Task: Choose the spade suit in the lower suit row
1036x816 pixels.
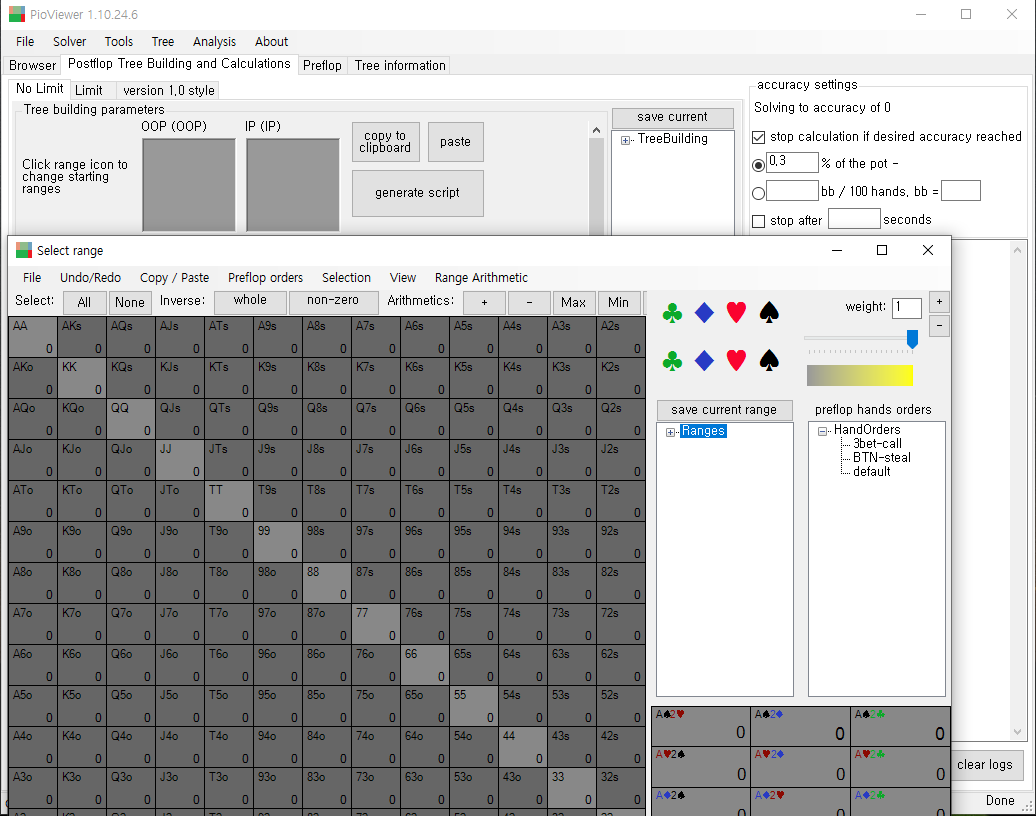Action: (769, 360)
